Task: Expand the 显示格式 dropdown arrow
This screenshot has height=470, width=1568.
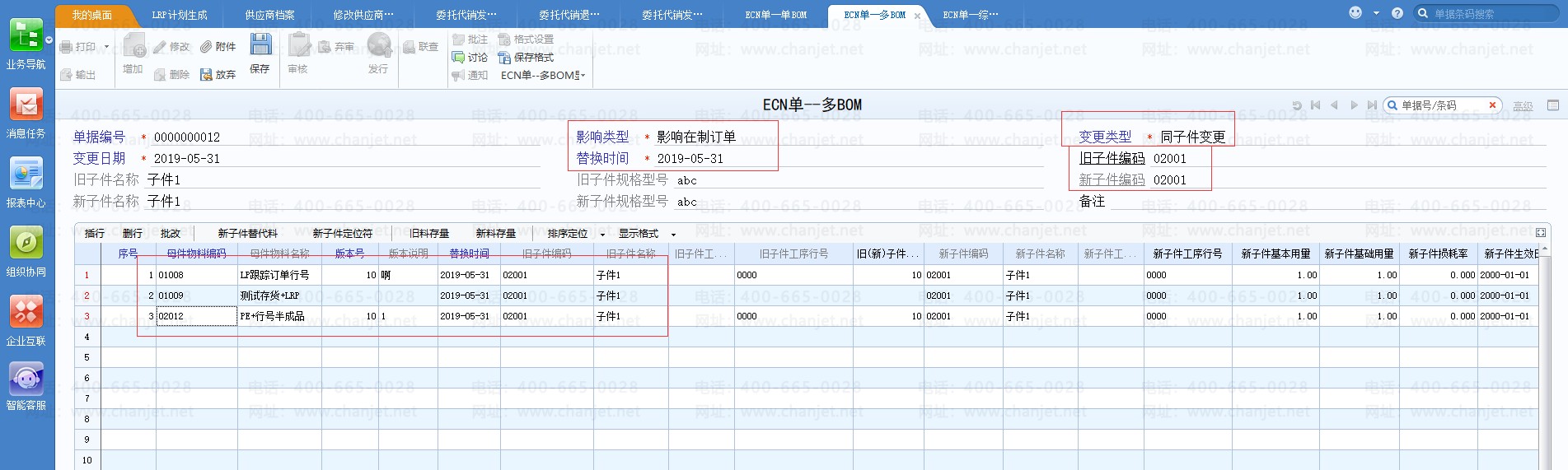Action: click(x=673, y=235)
